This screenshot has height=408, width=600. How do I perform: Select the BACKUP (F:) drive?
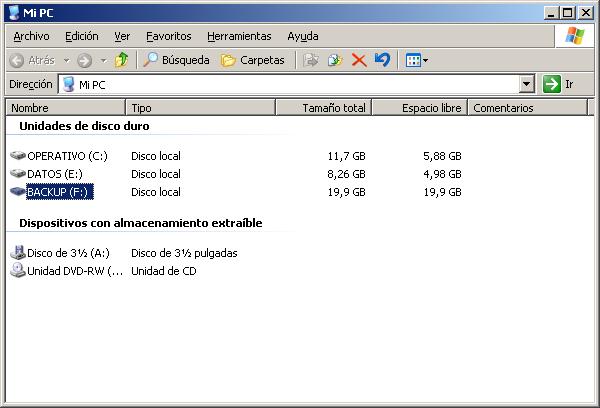(x=59, y=192)
